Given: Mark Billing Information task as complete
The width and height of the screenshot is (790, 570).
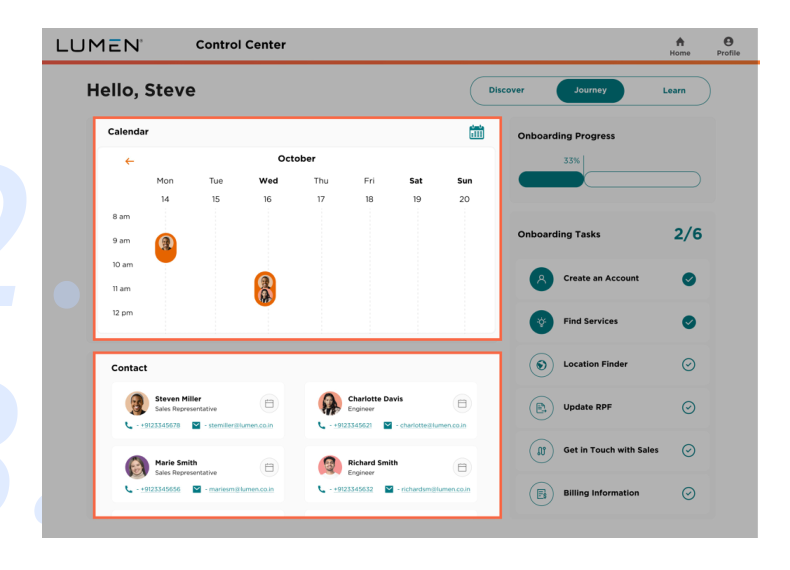Looking at the screenshot, I should coord(689,493).
